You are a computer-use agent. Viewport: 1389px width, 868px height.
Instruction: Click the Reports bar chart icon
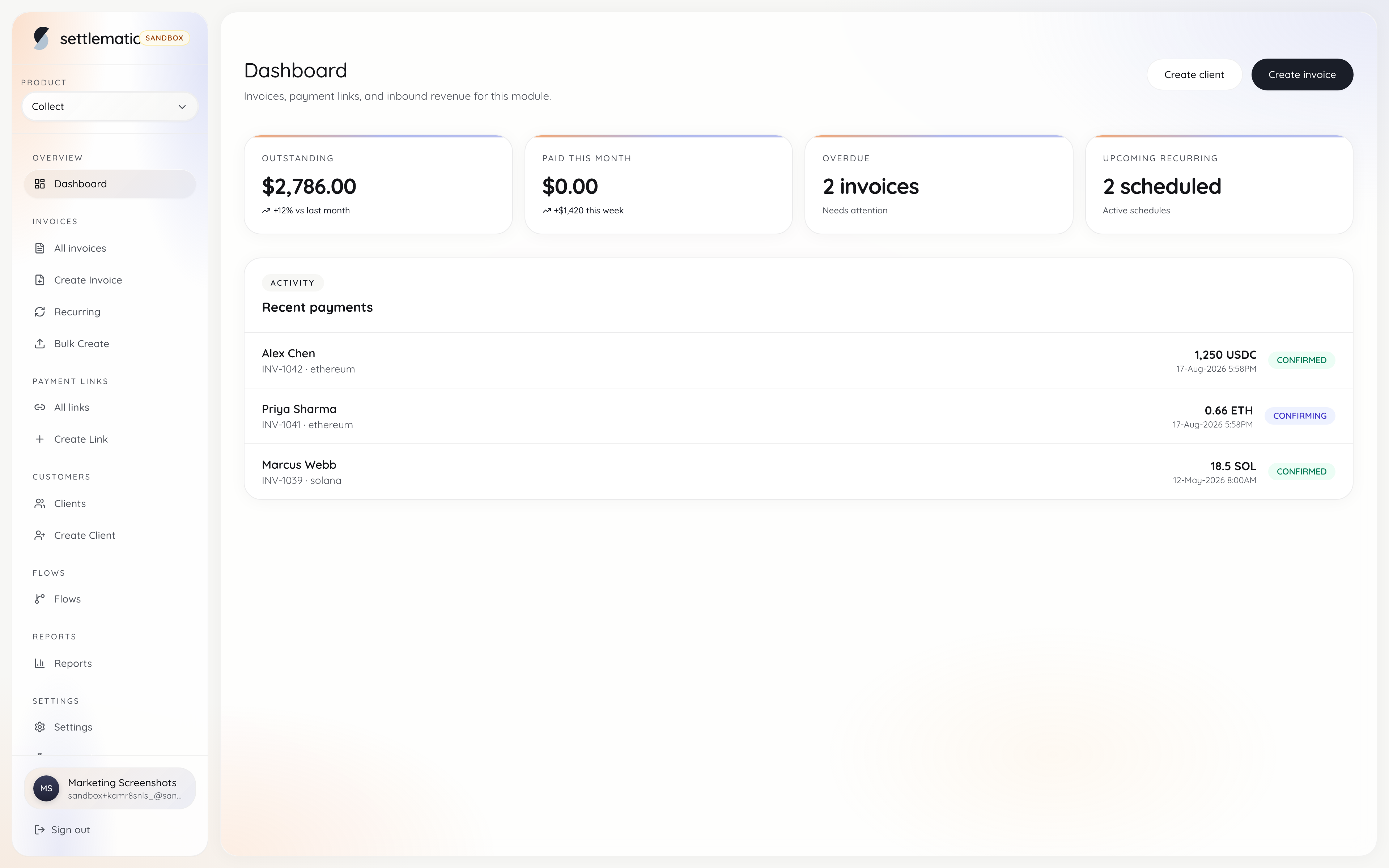pos(39,664)
